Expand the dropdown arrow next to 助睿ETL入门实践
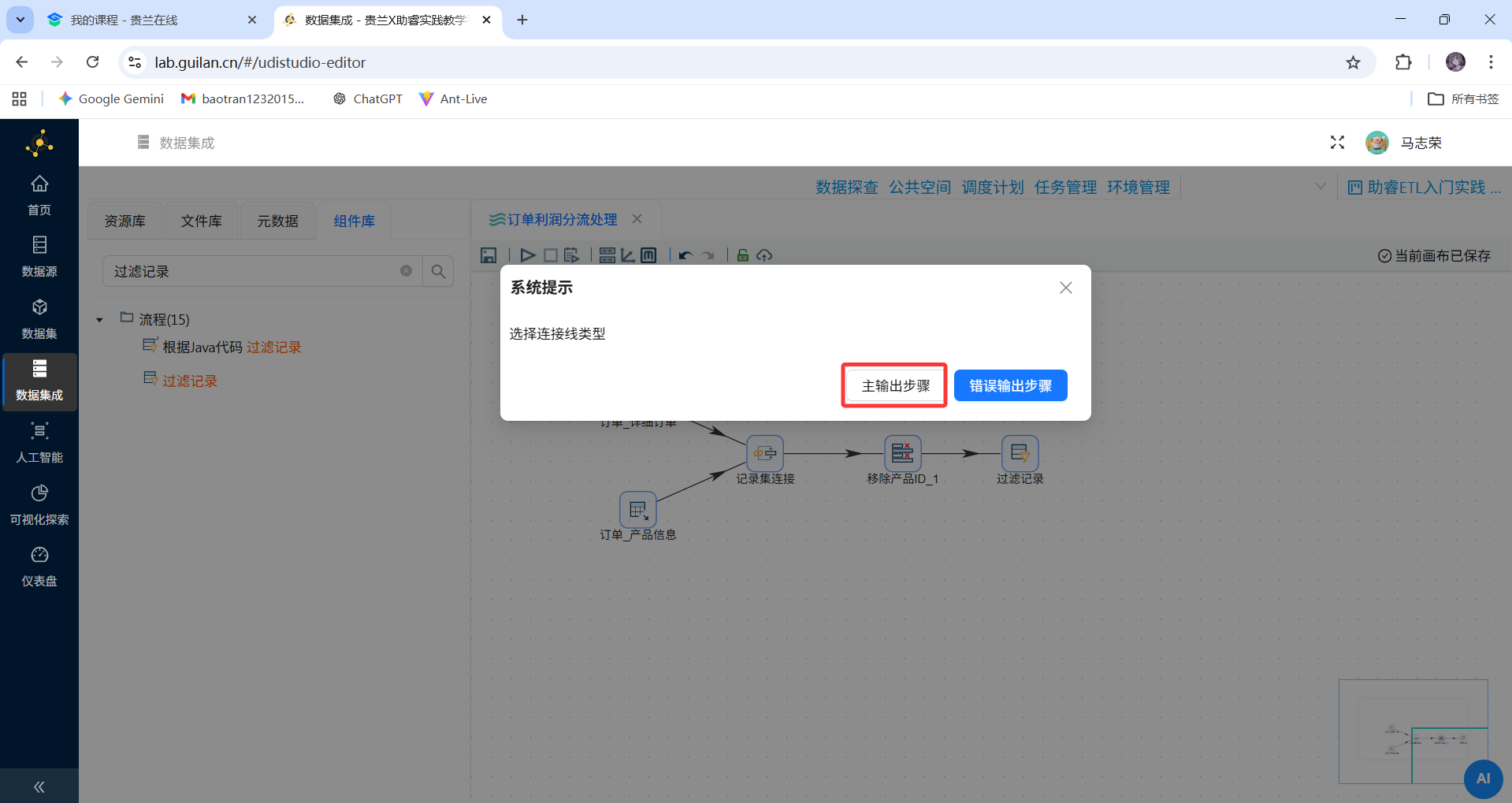The image size is (1512, 803). pos(1321,187)
